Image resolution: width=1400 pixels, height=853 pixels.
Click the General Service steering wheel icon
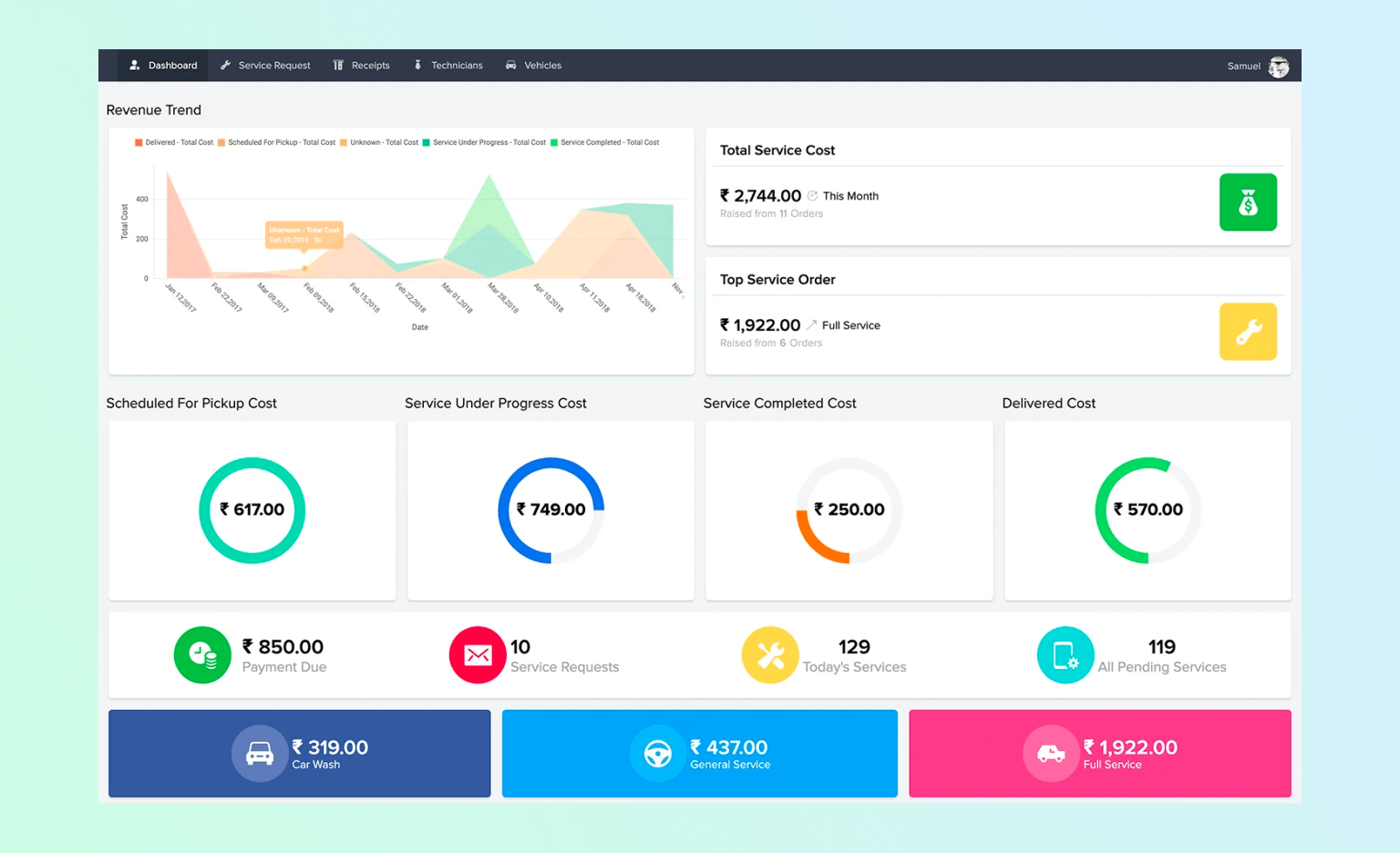pyautogui.click(x=657, y=754)
